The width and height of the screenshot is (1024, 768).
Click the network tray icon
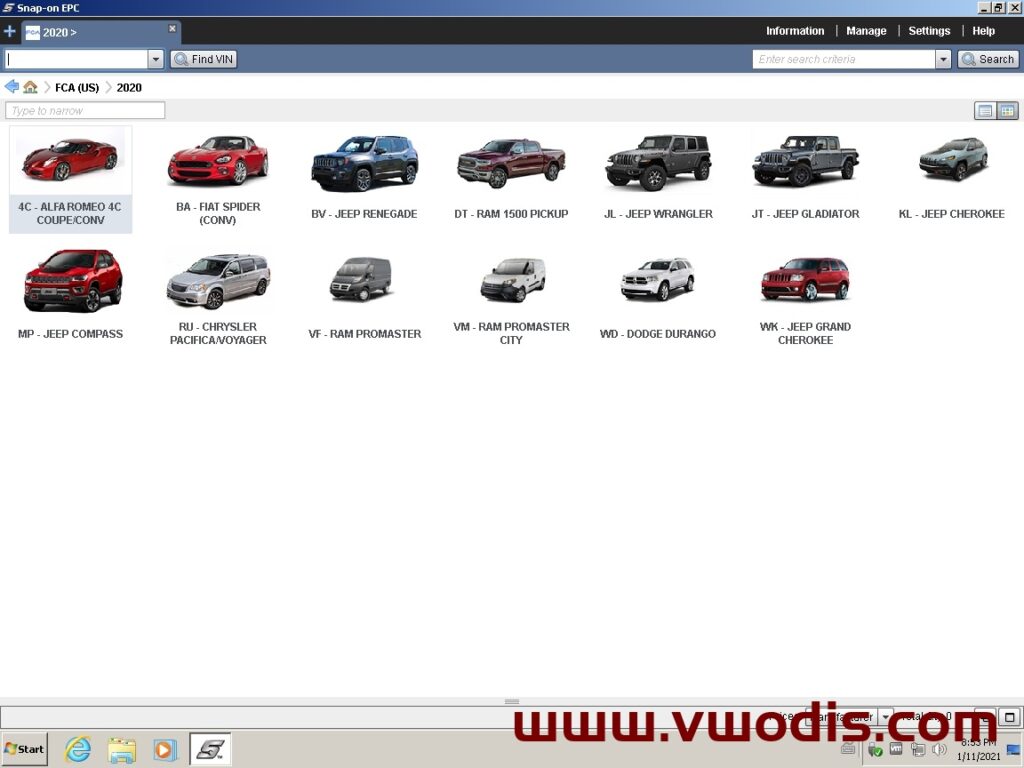tap(918, 750)
